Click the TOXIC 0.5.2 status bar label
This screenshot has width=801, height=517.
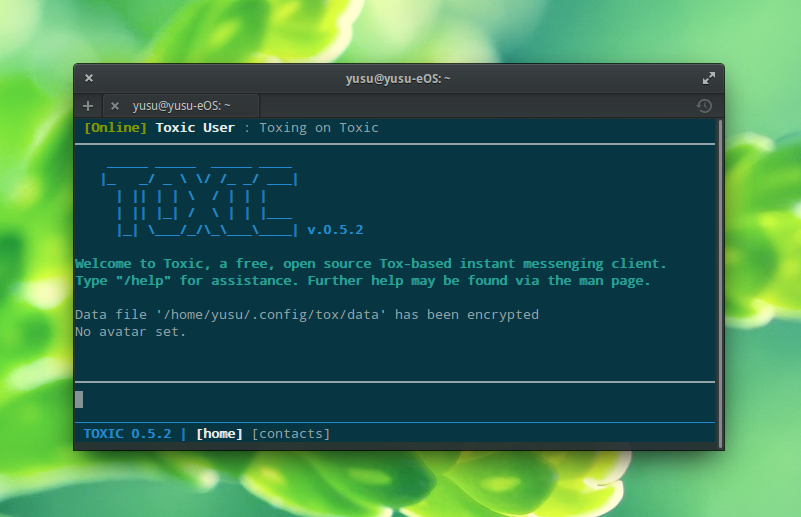point(127,434)
